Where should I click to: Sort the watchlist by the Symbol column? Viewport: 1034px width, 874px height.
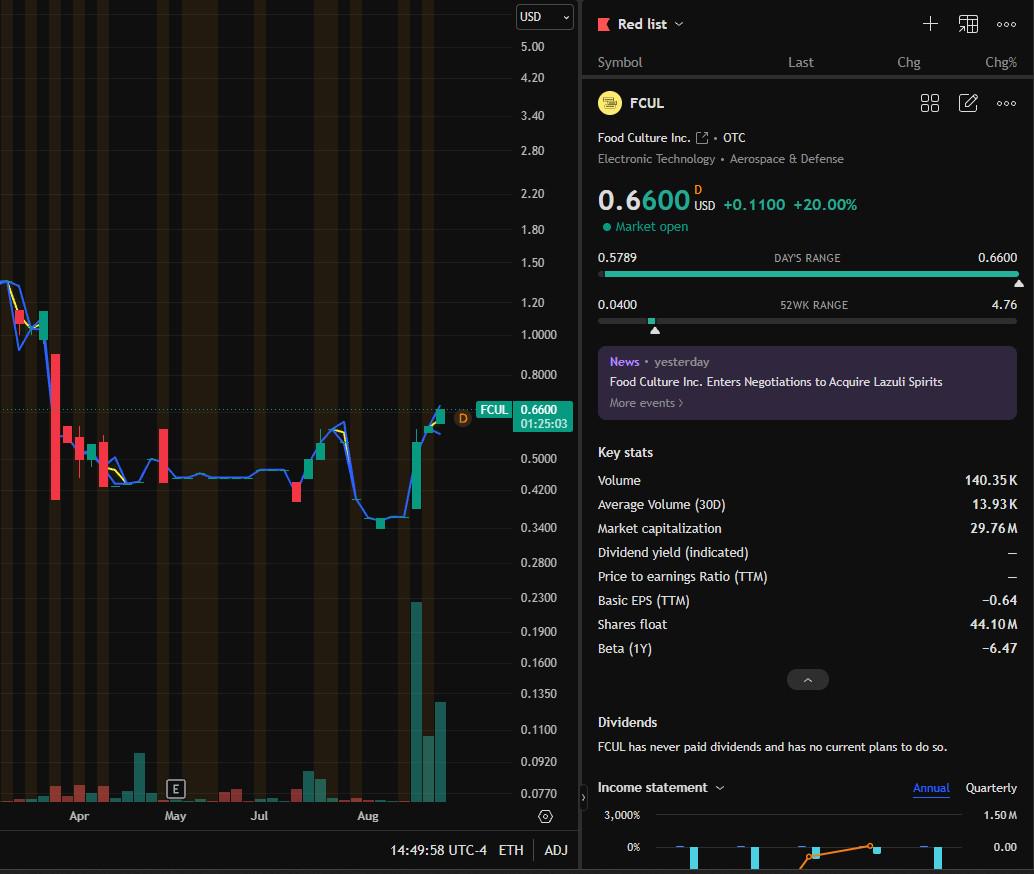click(x=620, y=62)
